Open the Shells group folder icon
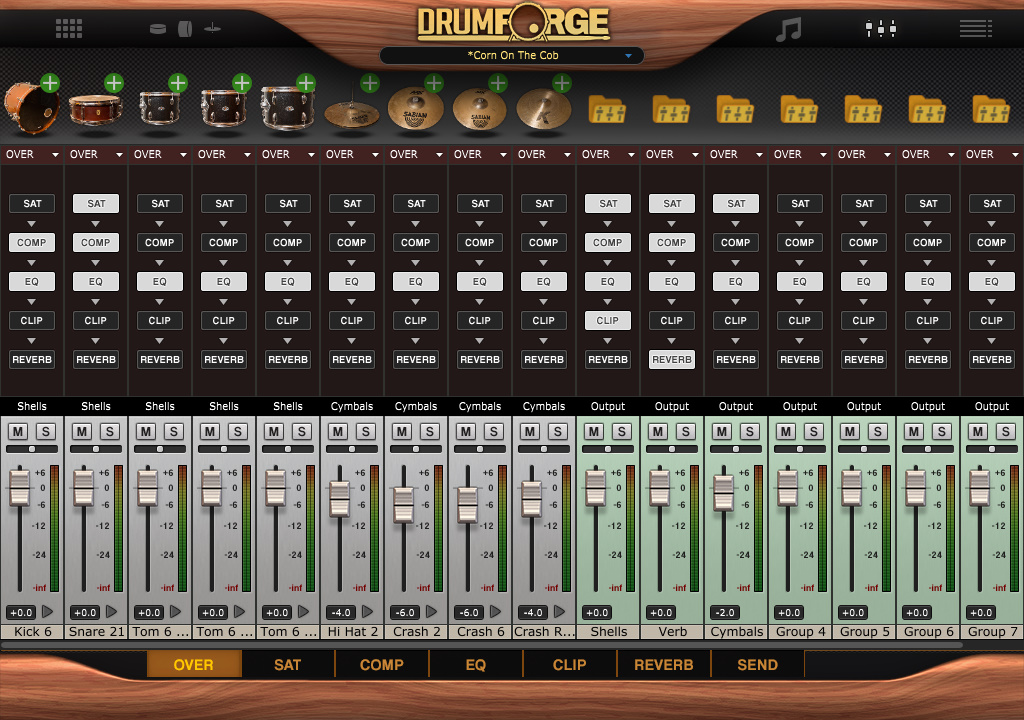1024x720 pixels. pos(607,109)
